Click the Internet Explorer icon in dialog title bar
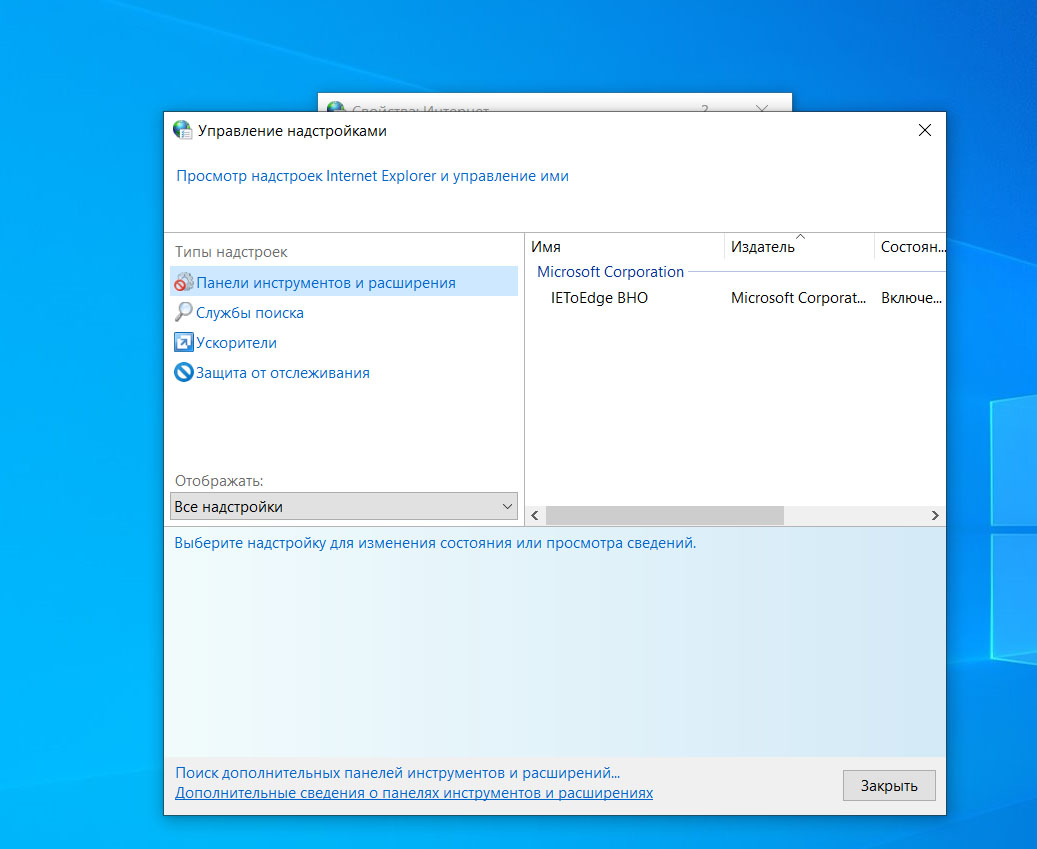 point(181,130)
